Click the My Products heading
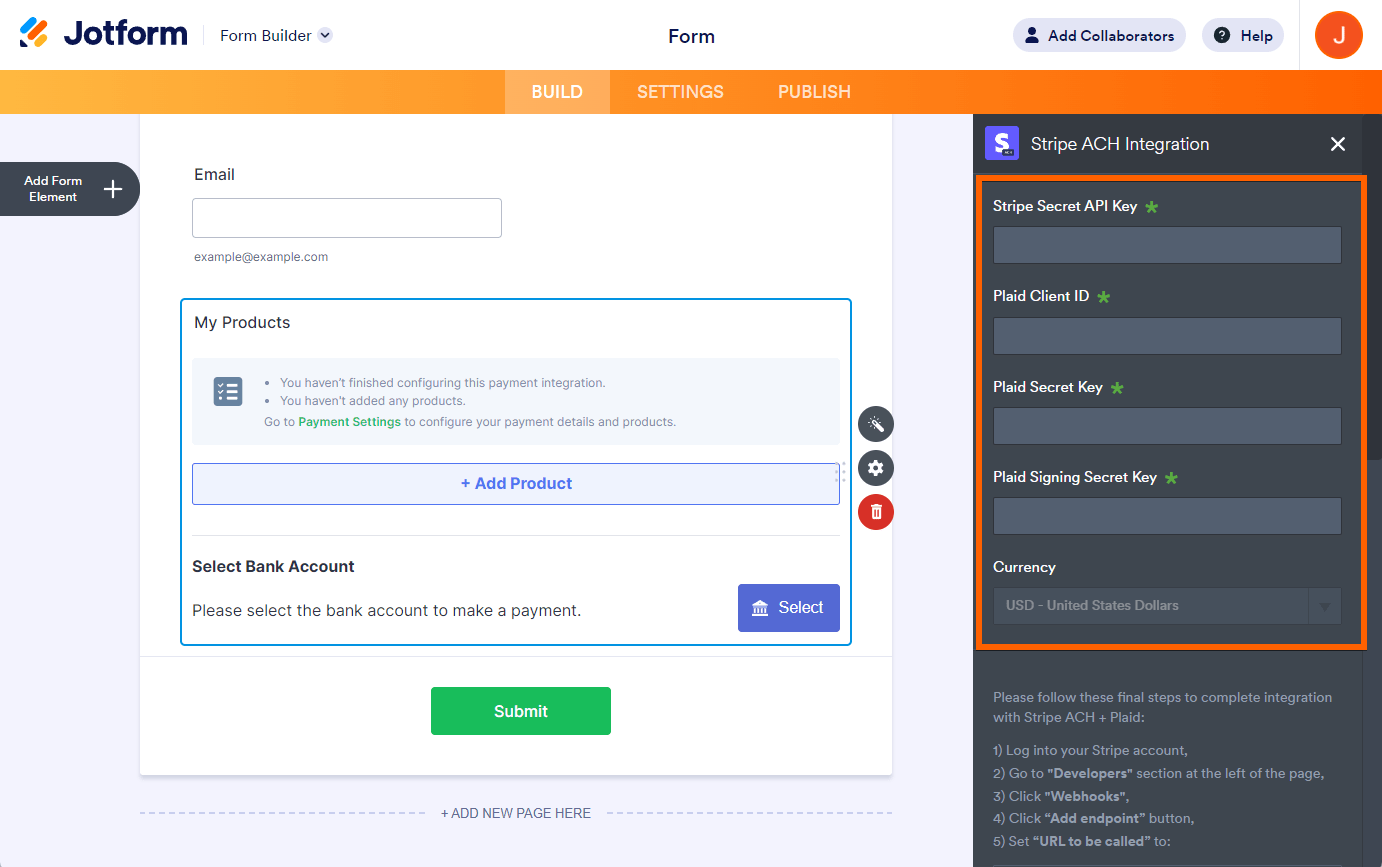 (x=242, y=323)
